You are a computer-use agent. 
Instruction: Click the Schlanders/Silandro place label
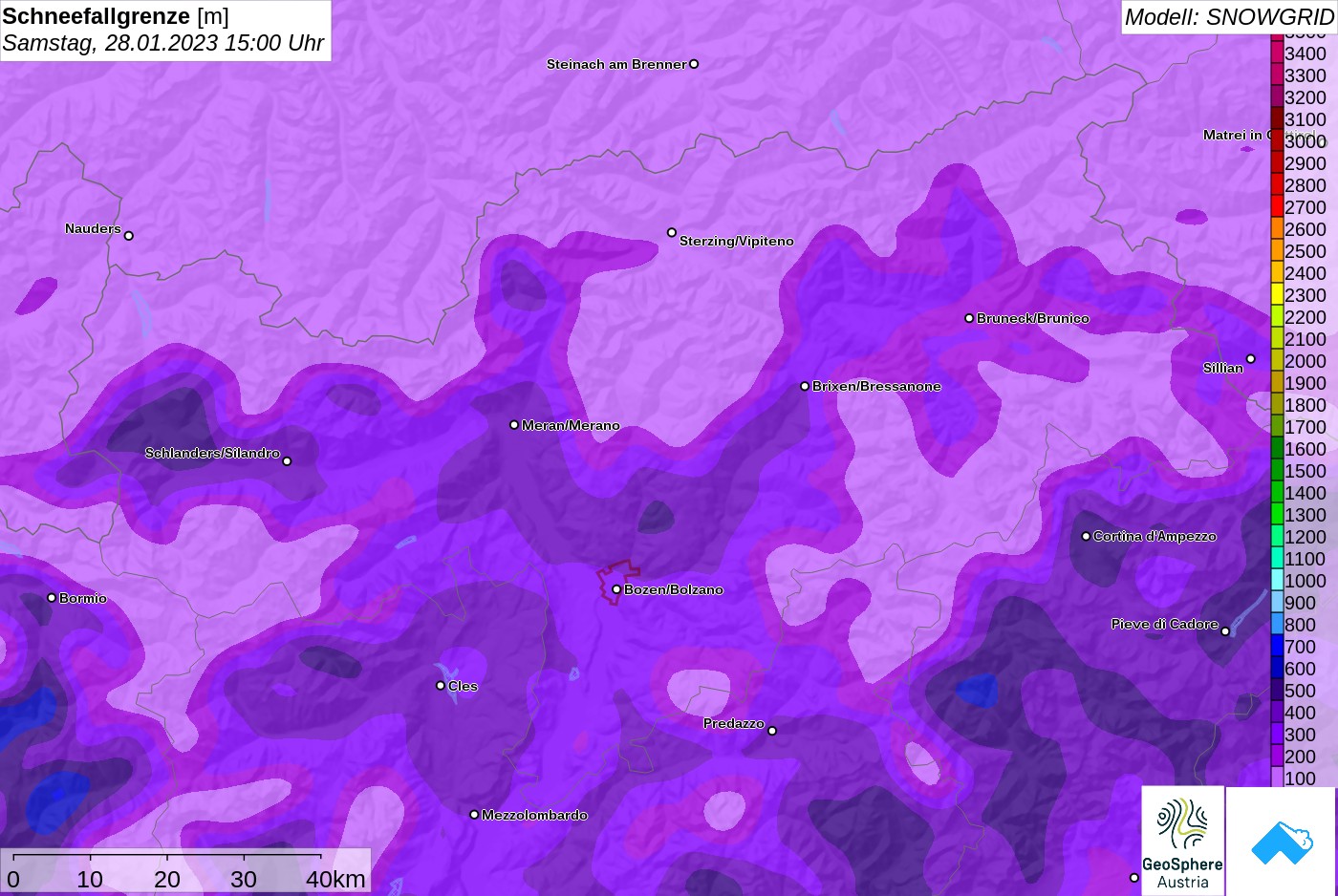[x=212, y=453]
